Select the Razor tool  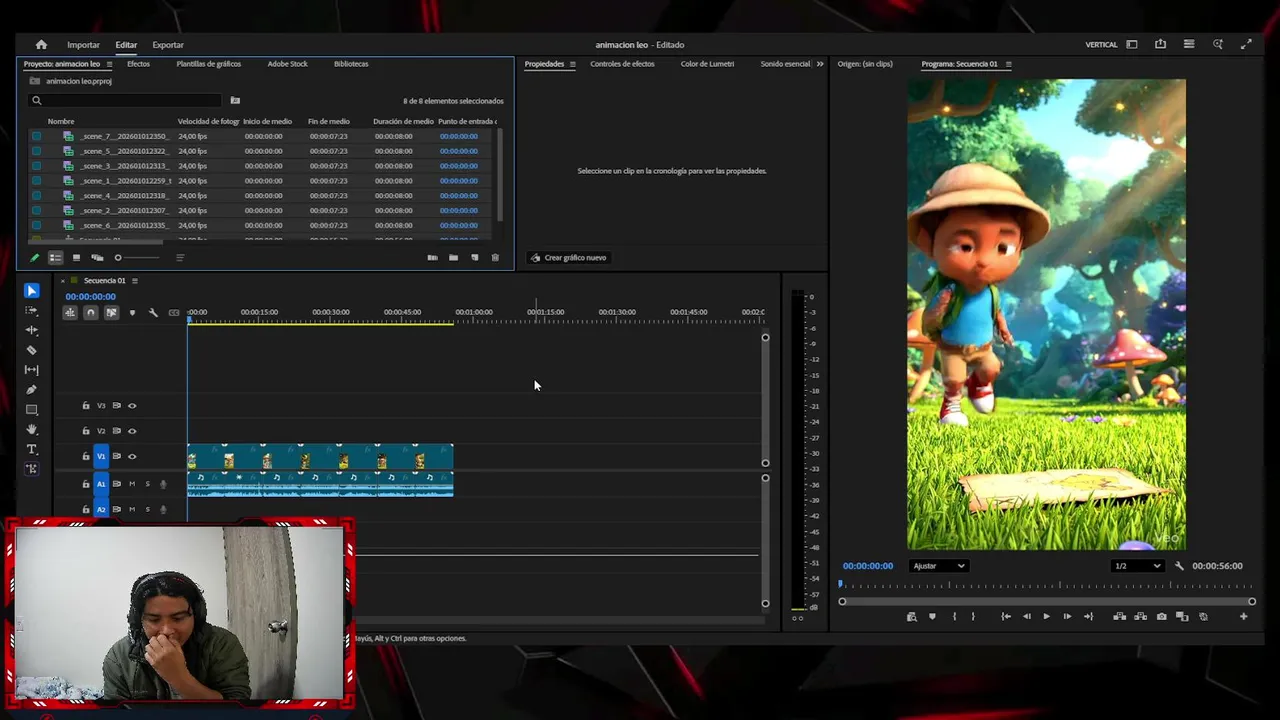click(x=32, y=350)
